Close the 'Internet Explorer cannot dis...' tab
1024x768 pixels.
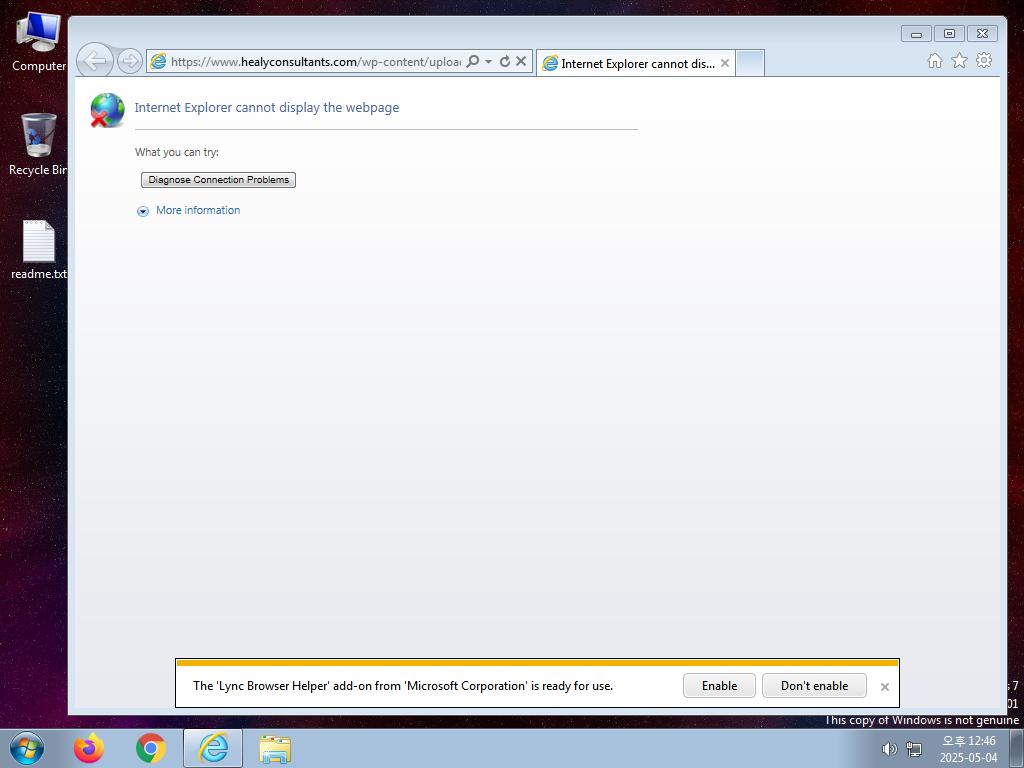point(725,63)
